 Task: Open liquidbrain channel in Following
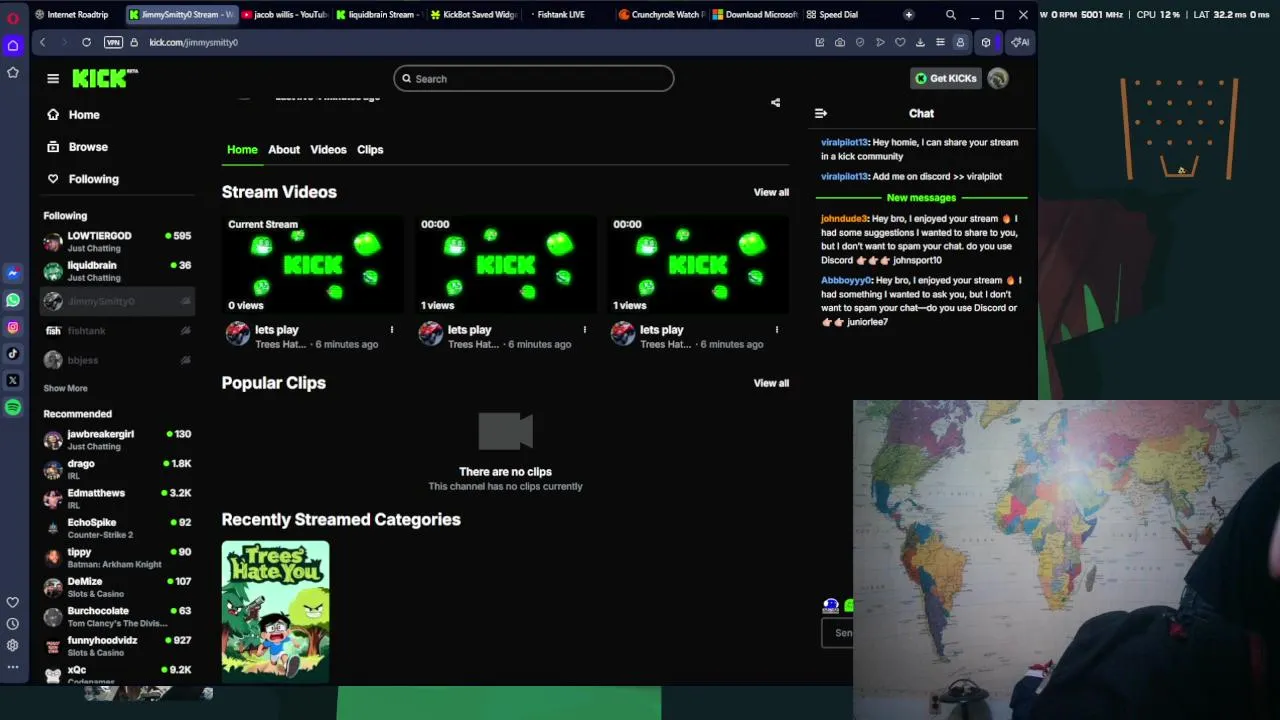(x=117, y=271)
